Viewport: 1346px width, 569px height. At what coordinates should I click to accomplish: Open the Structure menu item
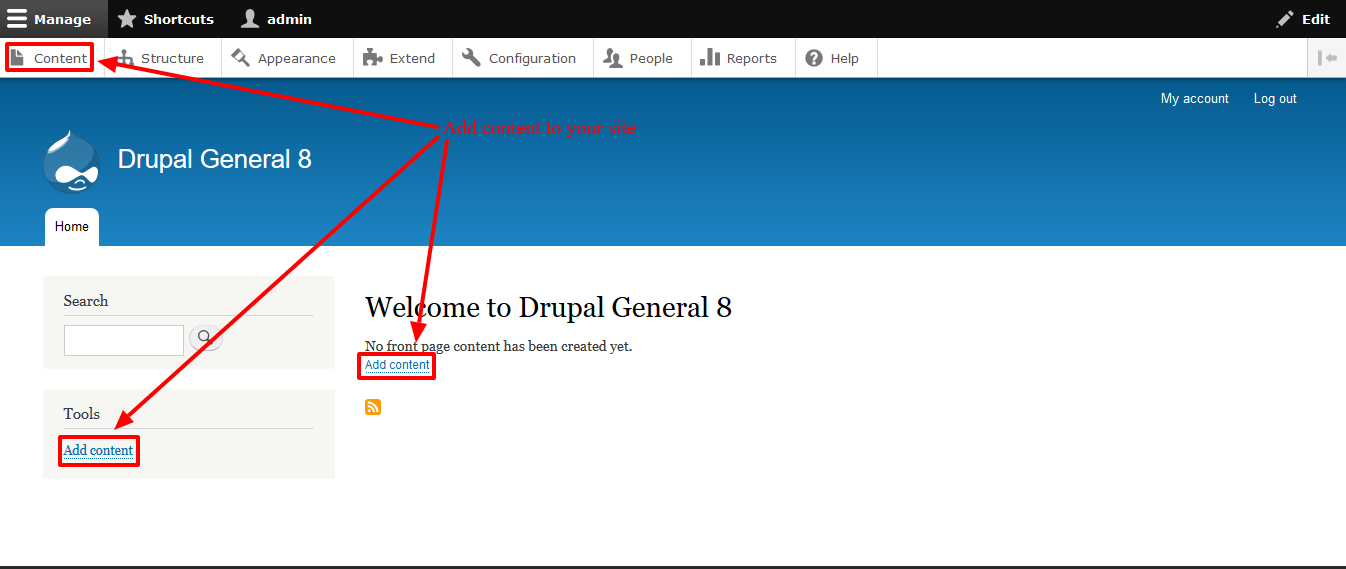click(x=161, y=58)
